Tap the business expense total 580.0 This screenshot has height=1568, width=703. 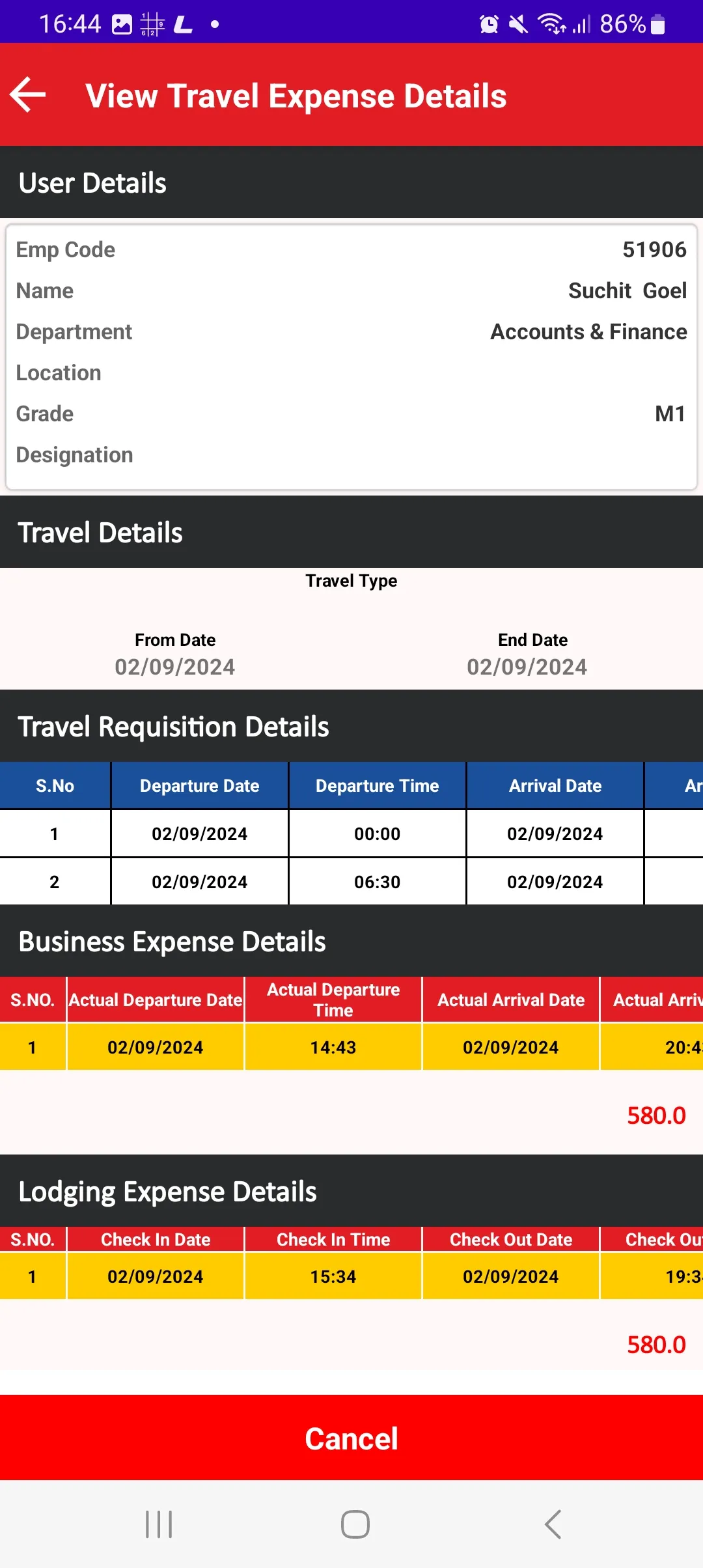[x=656, y=1115]
